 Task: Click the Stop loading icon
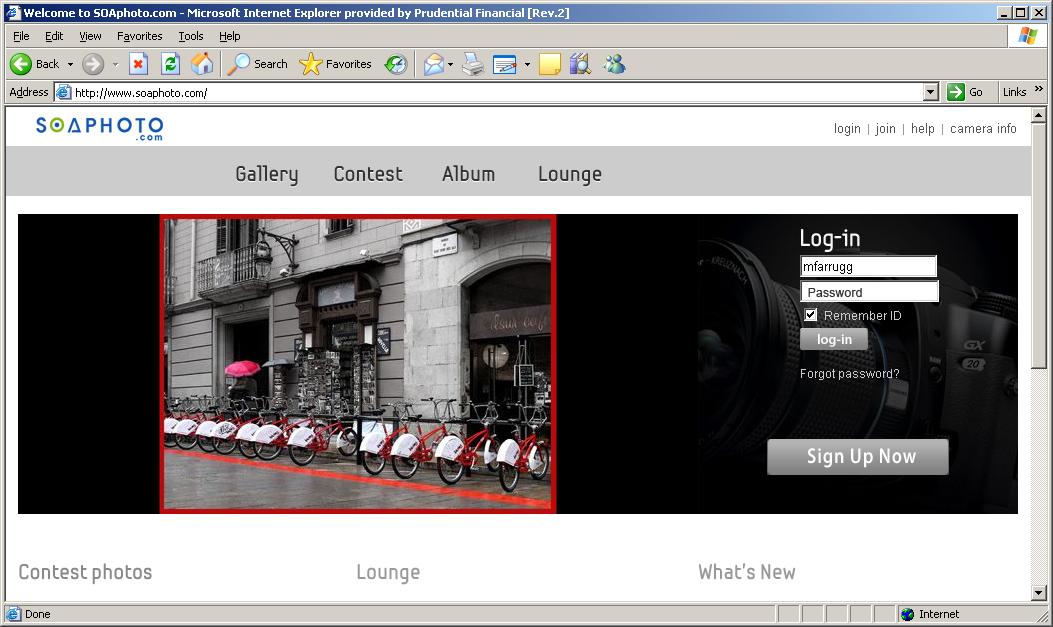(139, 64)
